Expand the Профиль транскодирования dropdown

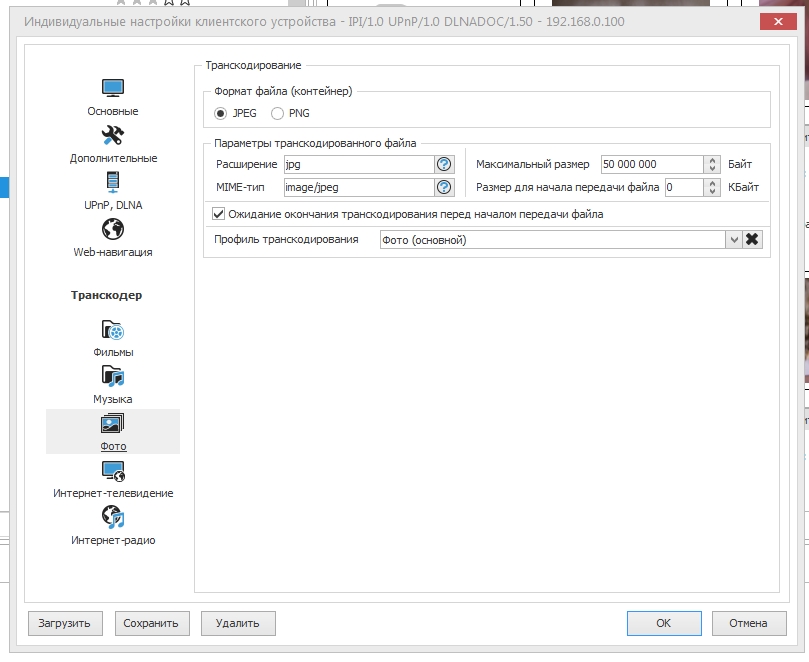point(734,239)
